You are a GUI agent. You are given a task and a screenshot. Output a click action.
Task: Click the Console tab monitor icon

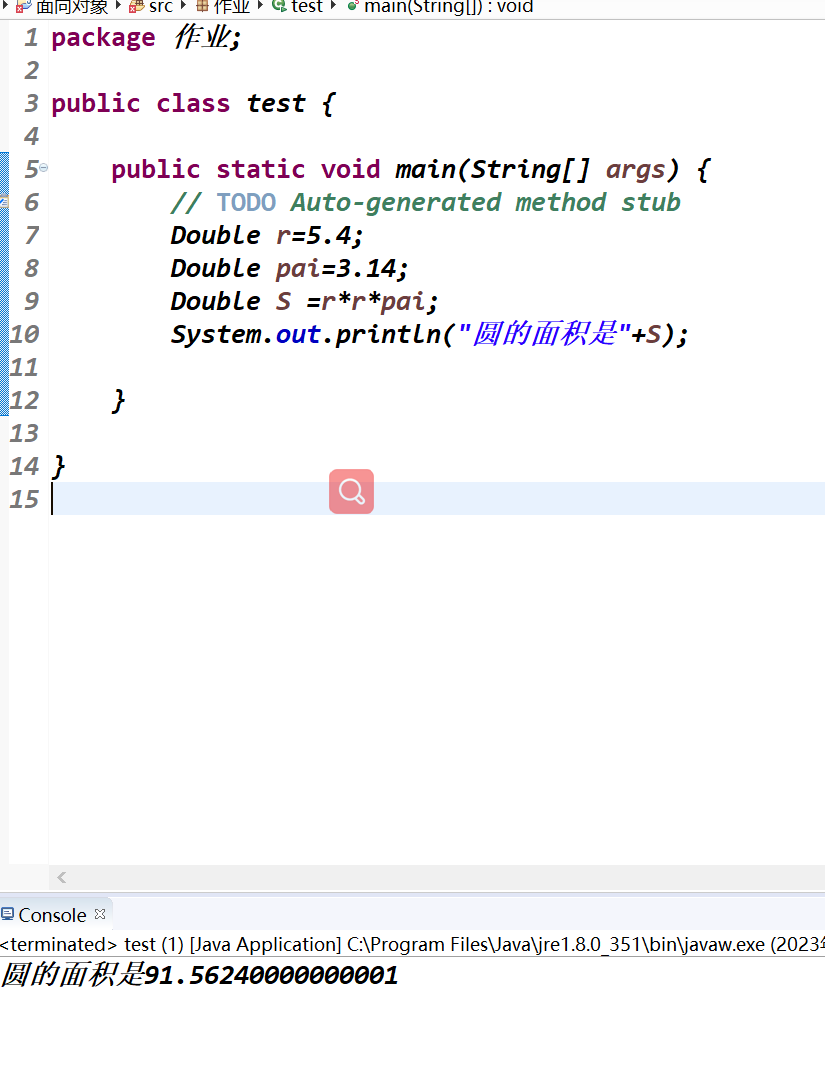8,914
